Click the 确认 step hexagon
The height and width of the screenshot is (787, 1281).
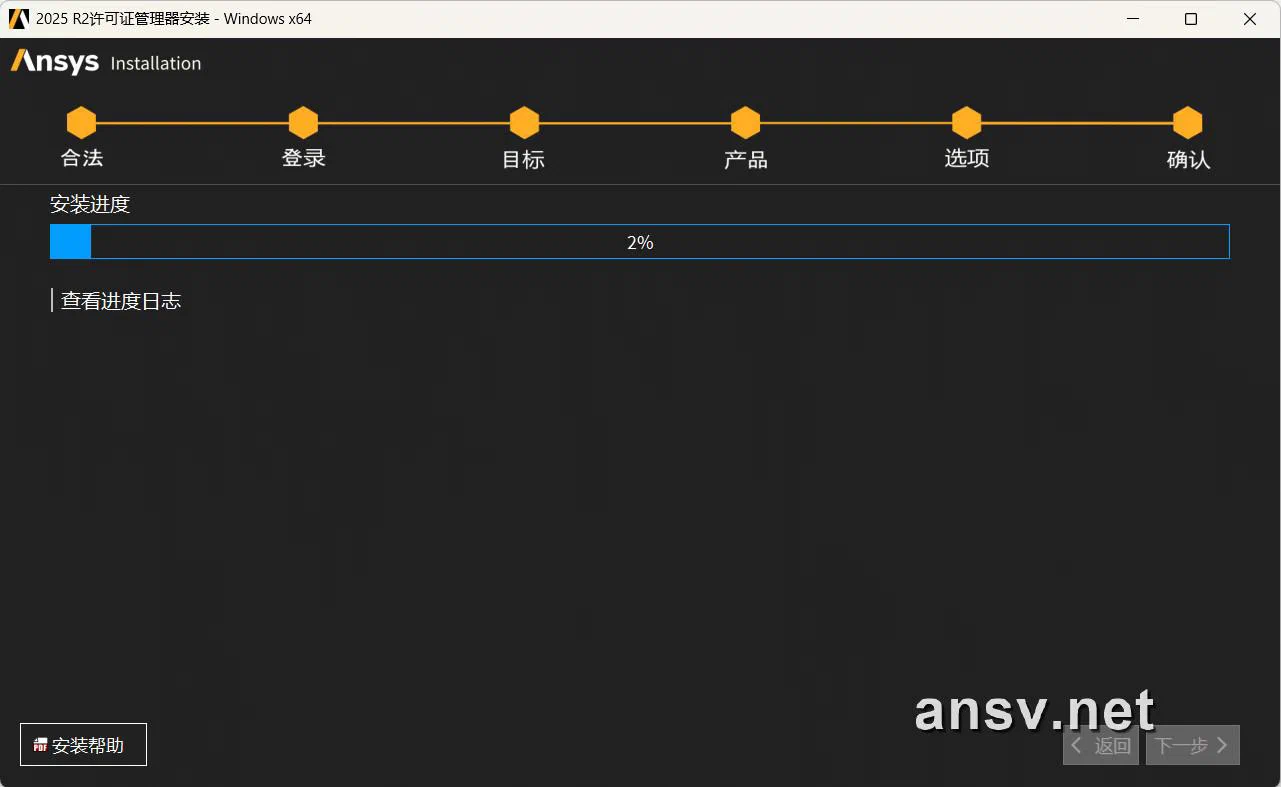(1187, 123)
